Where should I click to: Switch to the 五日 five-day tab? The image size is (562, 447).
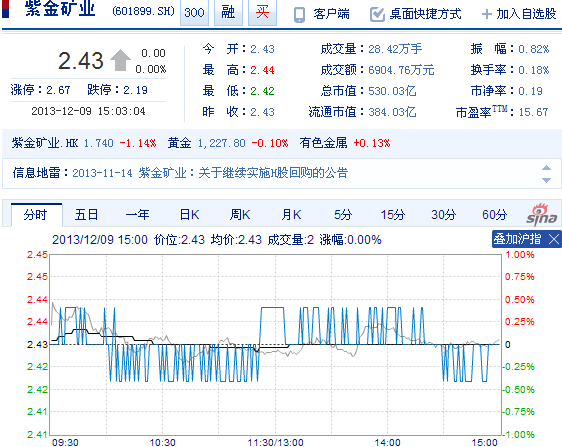[86, 215]
